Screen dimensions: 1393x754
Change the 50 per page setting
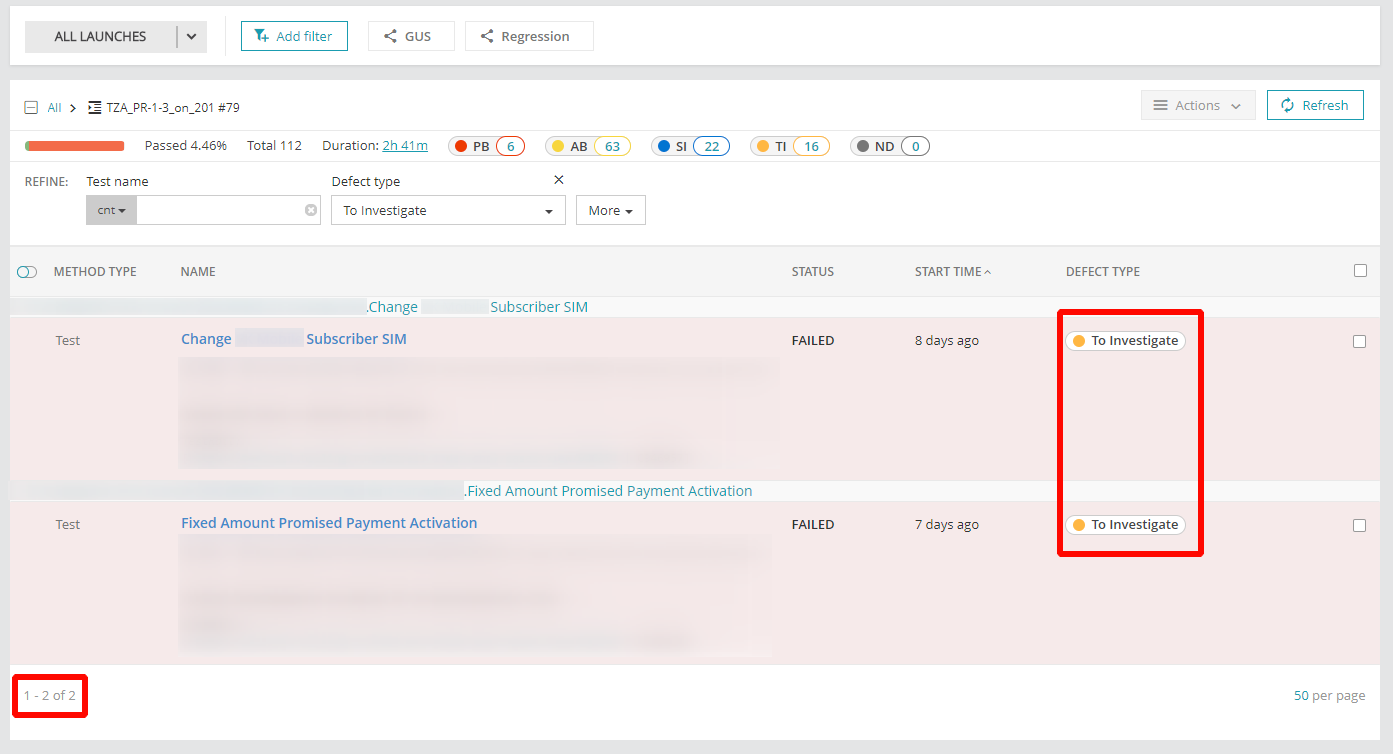point(1329,696)
